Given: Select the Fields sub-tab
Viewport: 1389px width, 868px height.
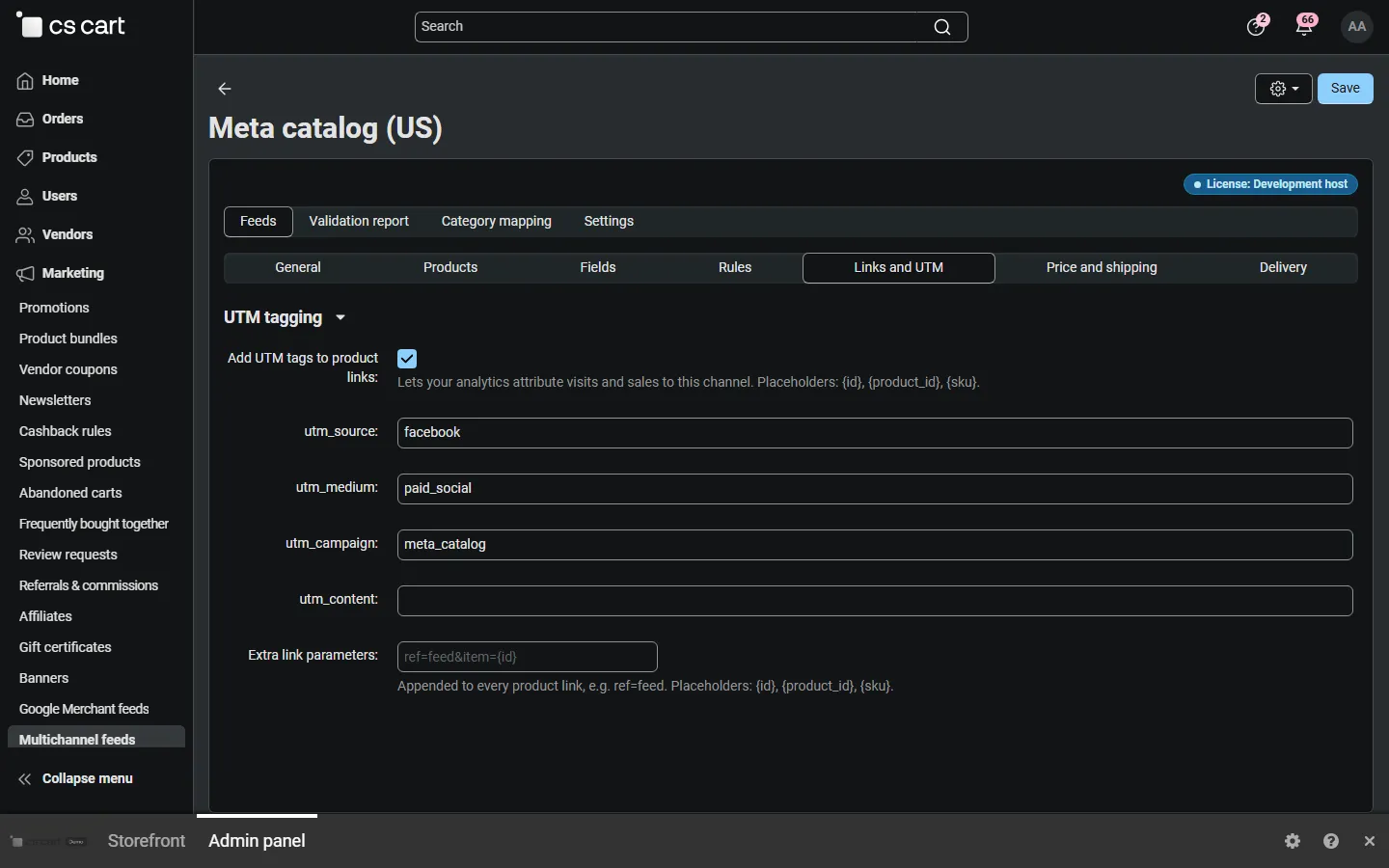Looking at the screenshot, I should [598, 268].
